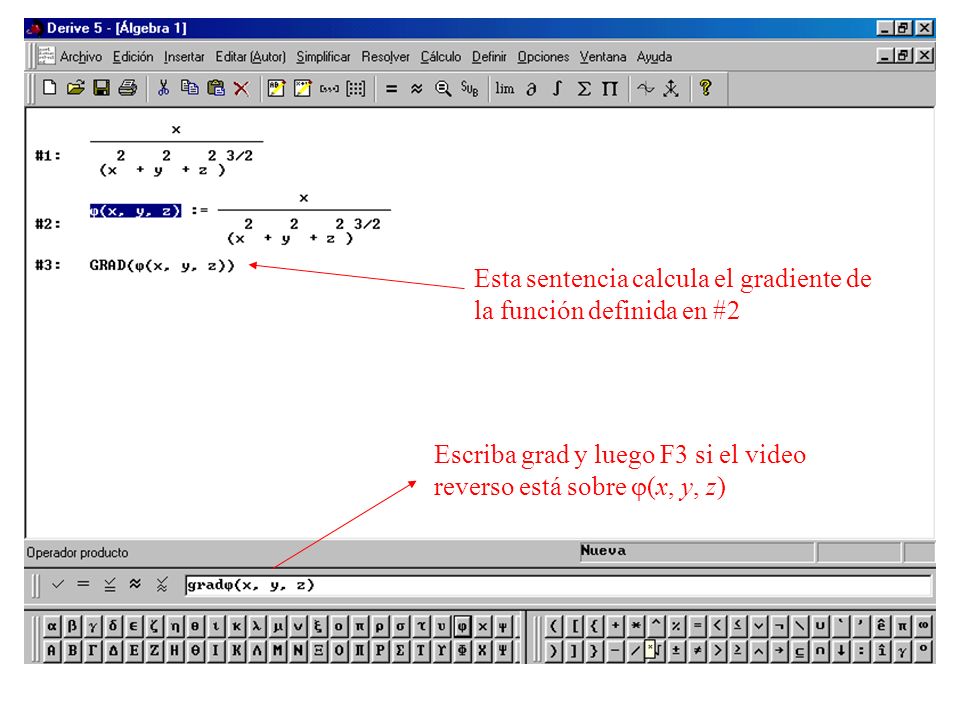The image size is (960, 720).
Task: Click the Author expression icon
Action: pyautogui.click(x=302, y=88)
